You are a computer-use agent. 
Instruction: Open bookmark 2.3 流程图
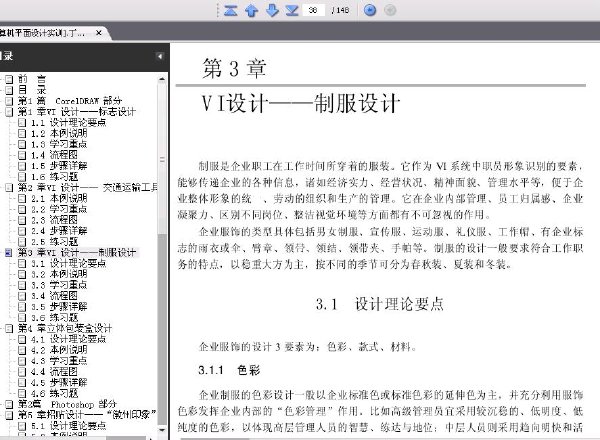point(54,220)
